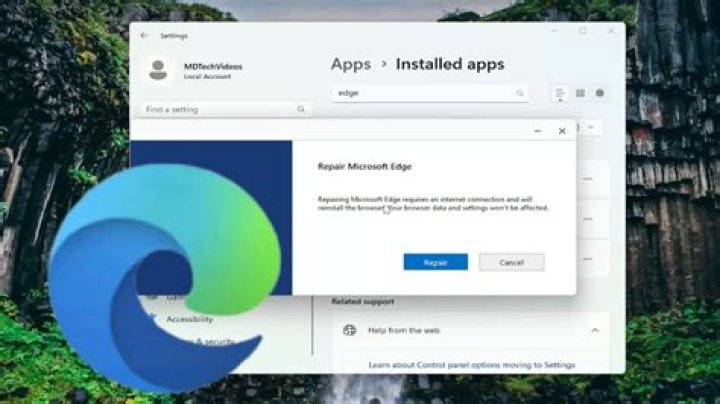Switch to grid view of installed apps
This screenshot has height=404, width=720.
(x=580, y=93)
